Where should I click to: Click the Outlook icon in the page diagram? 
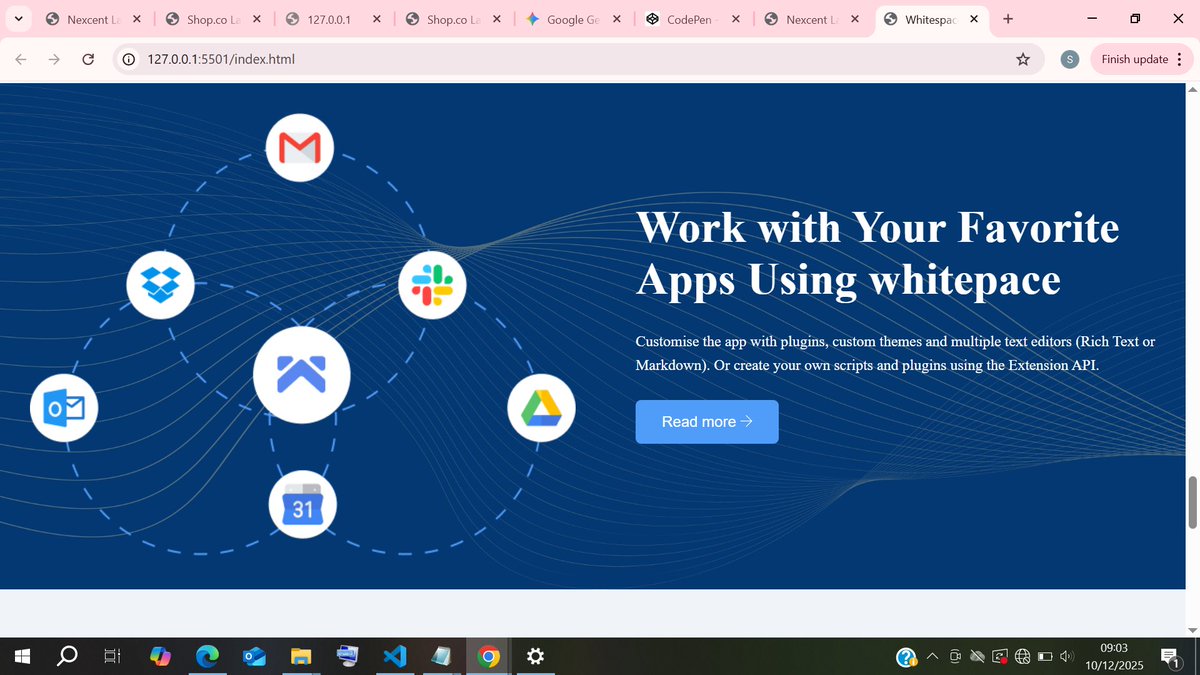click(64, 407)
